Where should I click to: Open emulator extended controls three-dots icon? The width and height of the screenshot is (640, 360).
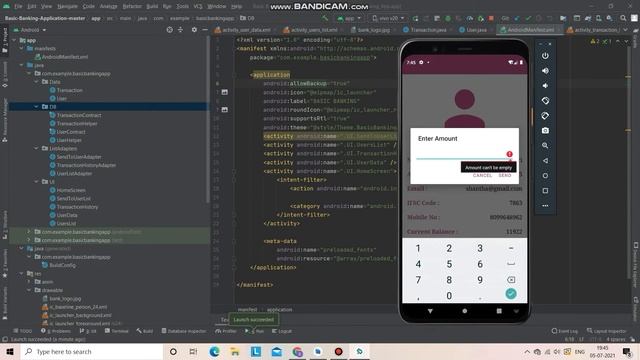point(545,206)
